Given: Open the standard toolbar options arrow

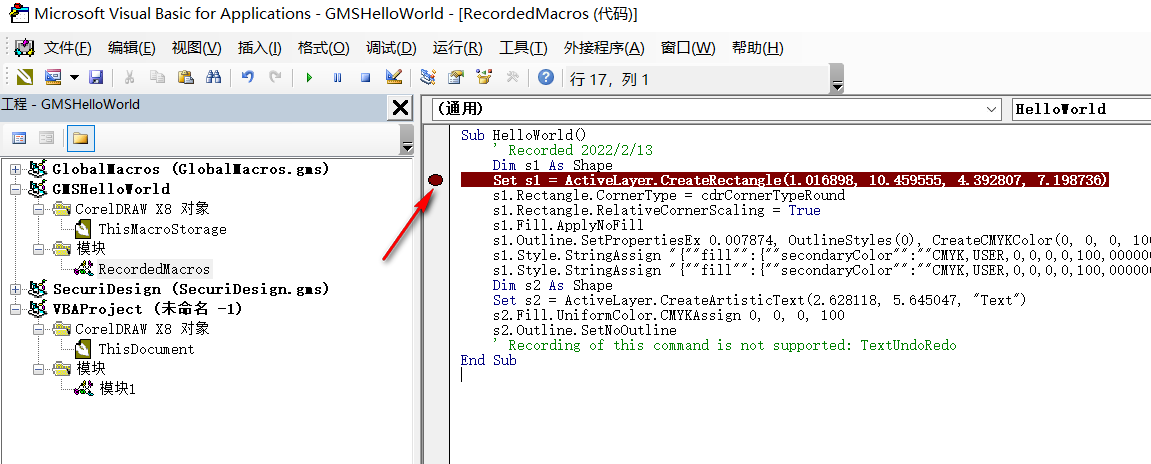Looking at the screenshot, I should coord(837,79).
